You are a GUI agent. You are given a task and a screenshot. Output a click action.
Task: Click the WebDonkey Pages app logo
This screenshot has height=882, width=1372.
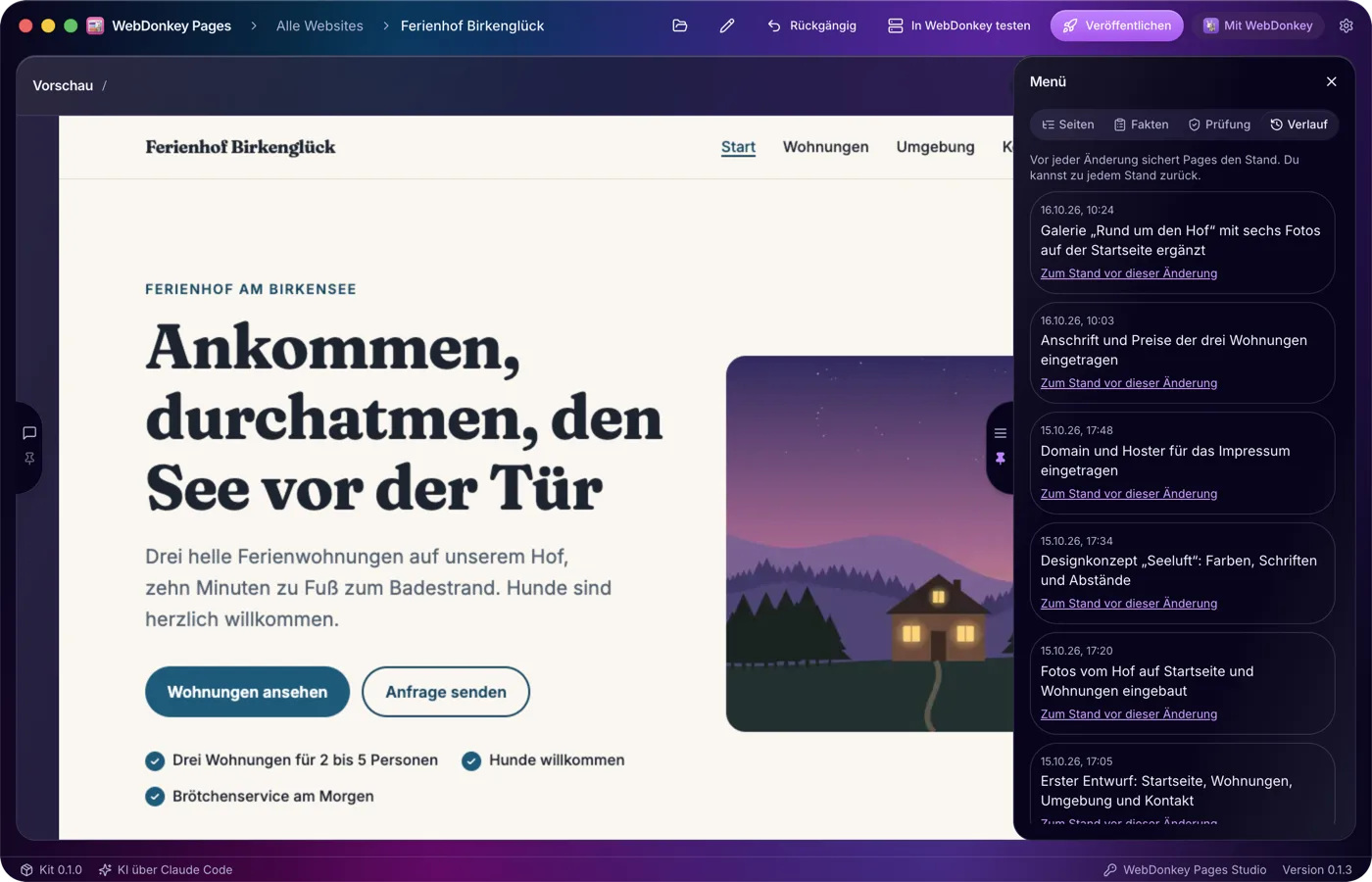[x=95, y=25]
